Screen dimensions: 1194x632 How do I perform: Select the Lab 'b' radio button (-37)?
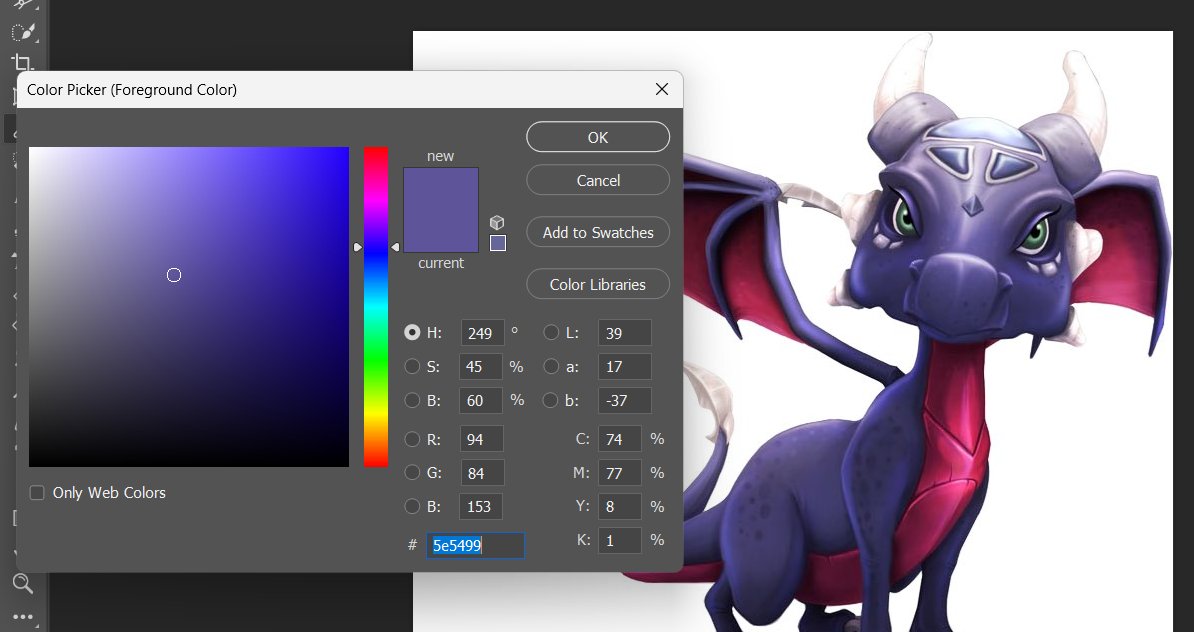[551, 400]
